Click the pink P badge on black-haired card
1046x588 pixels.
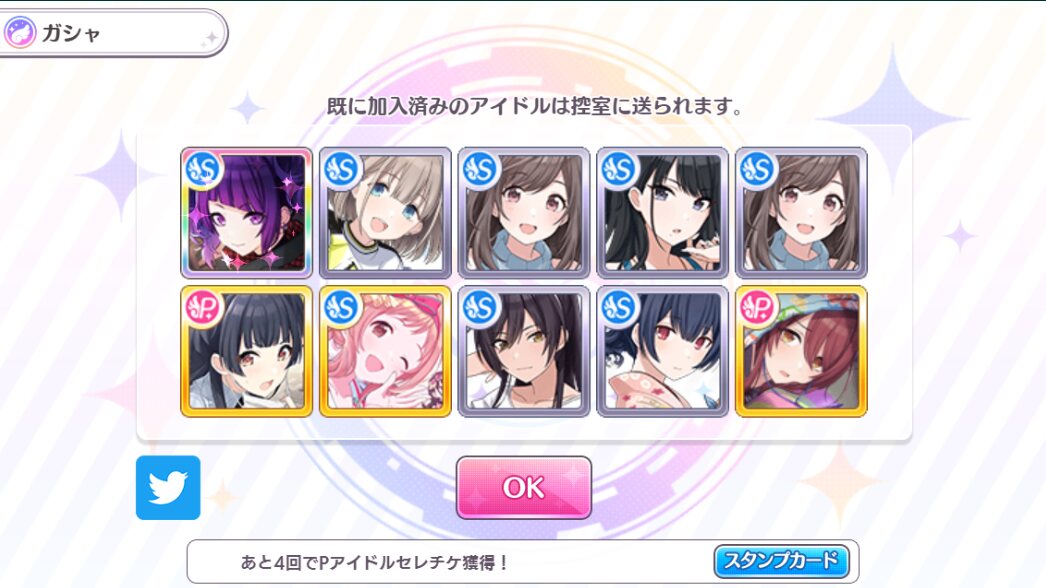(x=202, y=307)
